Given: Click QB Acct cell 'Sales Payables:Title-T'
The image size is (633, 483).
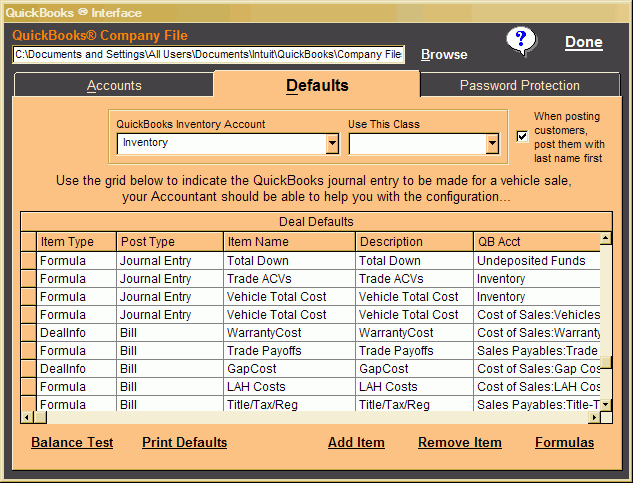Looking at the screenshot, I should tap(537, 404).
